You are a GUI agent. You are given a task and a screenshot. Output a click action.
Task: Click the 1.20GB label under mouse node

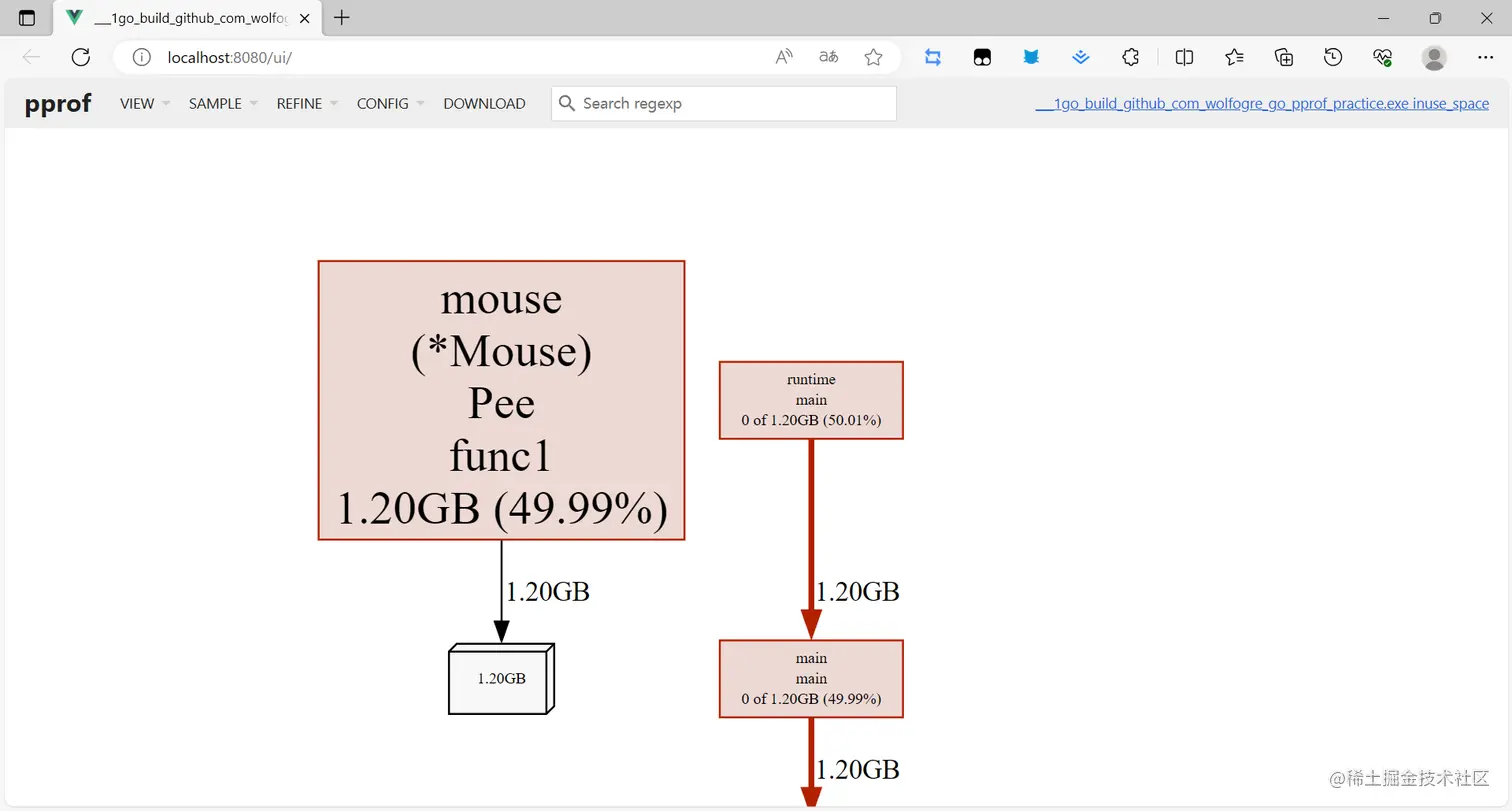pyautogui.click(x=548, y=592)
